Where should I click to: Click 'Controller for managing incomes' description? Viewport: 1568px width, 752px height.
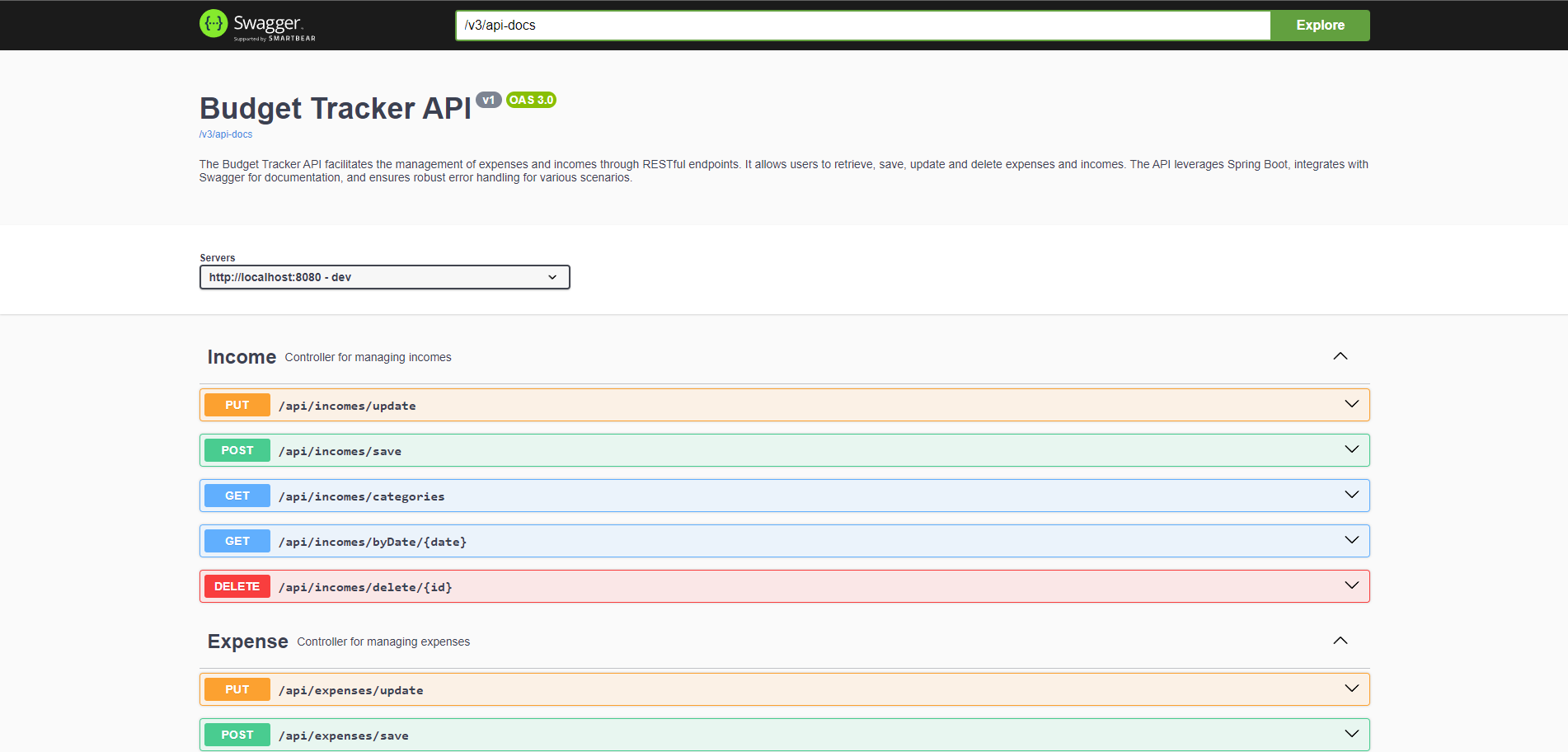(x=369, y=357)
